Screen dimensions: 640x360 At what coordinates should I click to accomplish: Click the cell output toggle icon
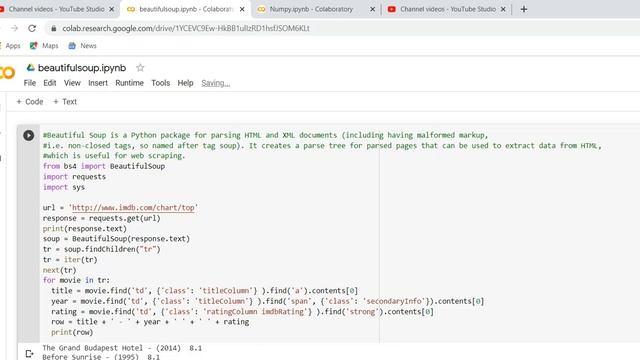[x=29, y=353]
